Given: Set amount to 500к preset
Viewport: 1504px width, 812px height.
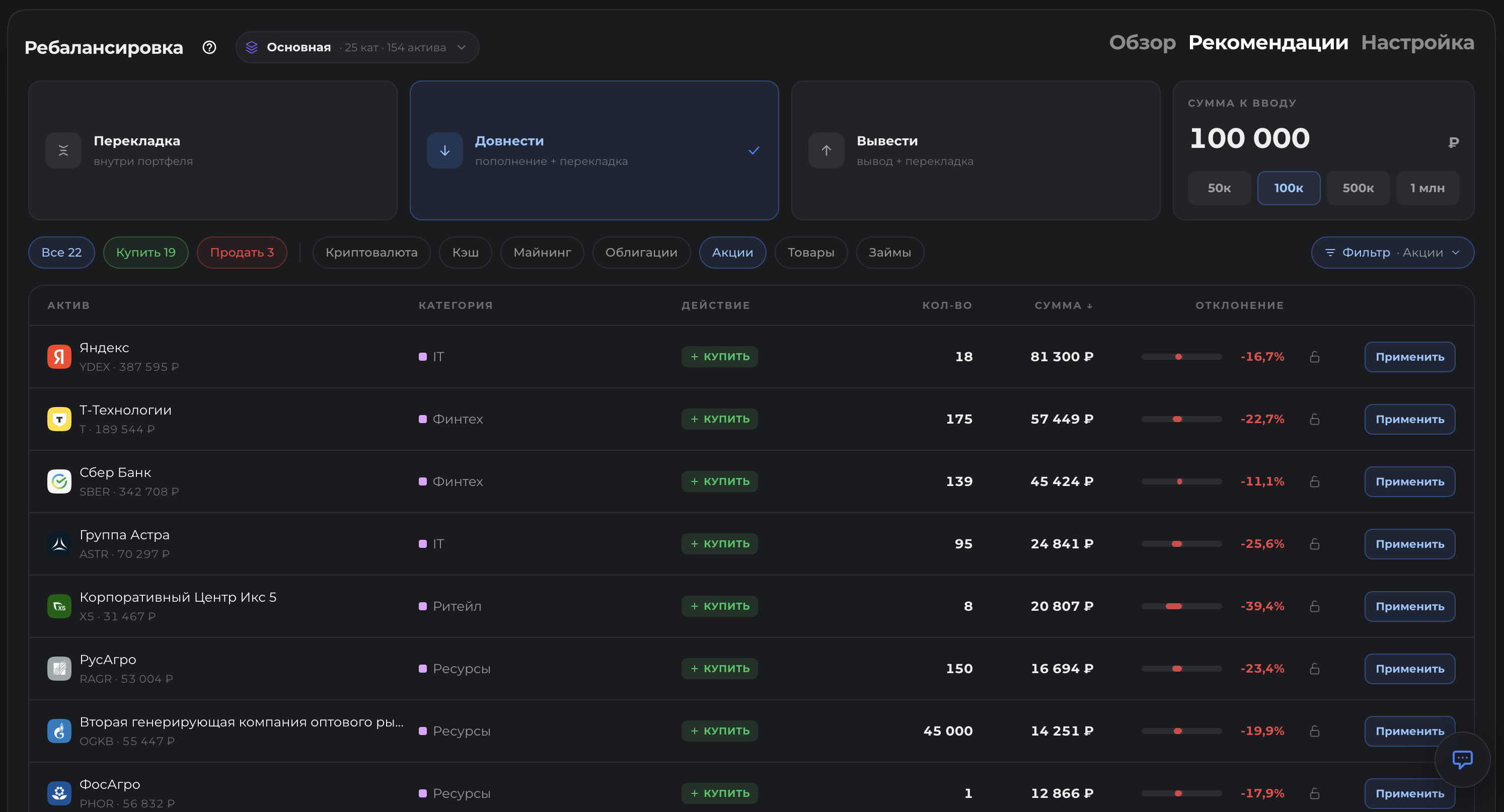Looking at the screenshot, I should tap(1358, 188).
